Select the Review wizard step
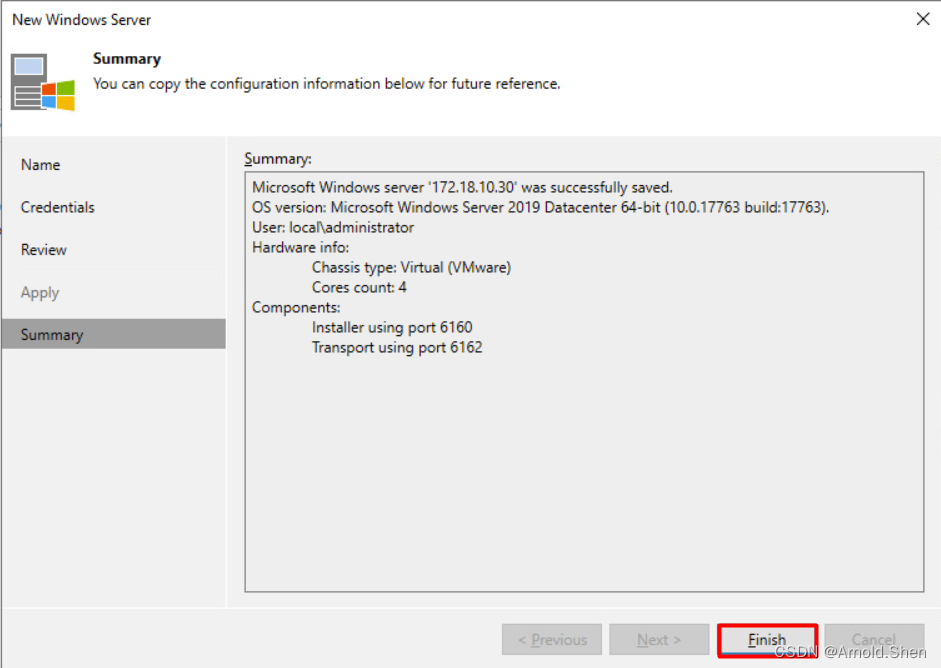 click(113, 250)
